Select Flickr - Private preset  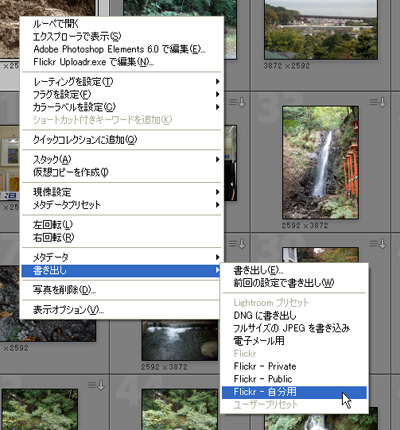(294, 366)
